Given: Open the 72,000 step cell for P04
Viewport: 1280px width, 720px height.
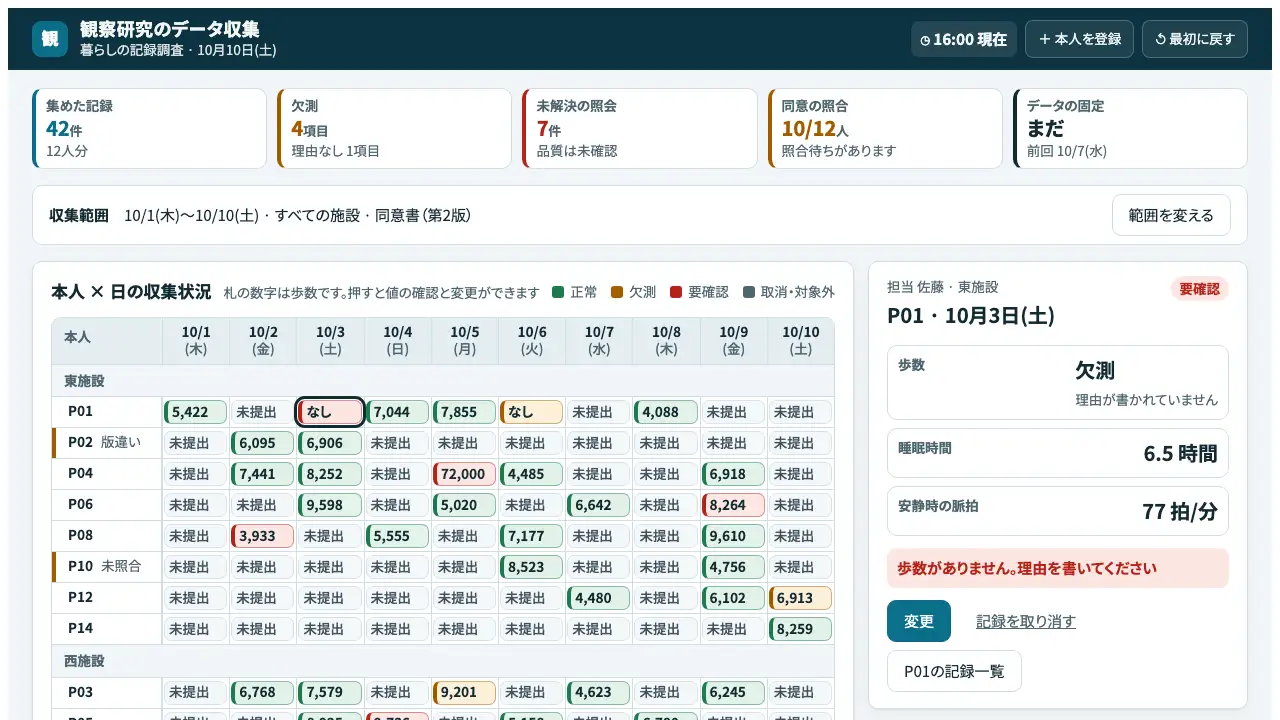Looking at the screenshot, I should [464, 474].
